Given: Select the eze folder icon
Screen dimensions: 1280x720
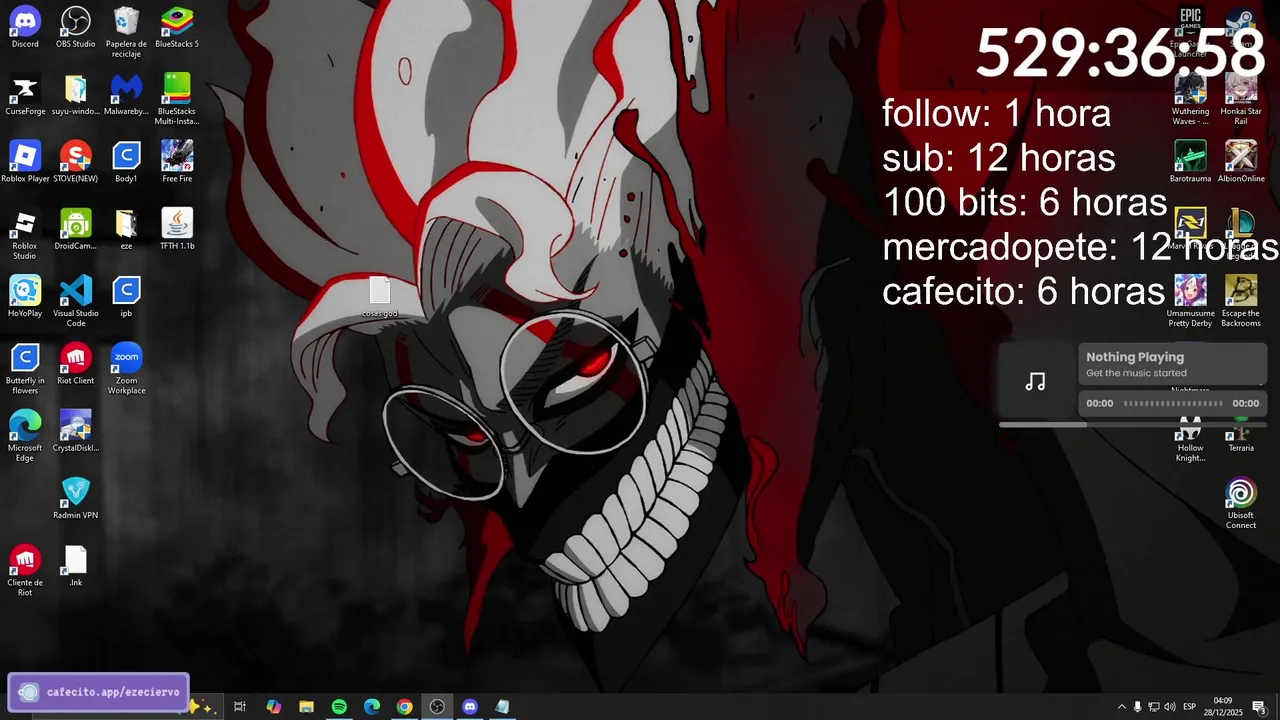Looking at the screenshot, I should point(126,230).
